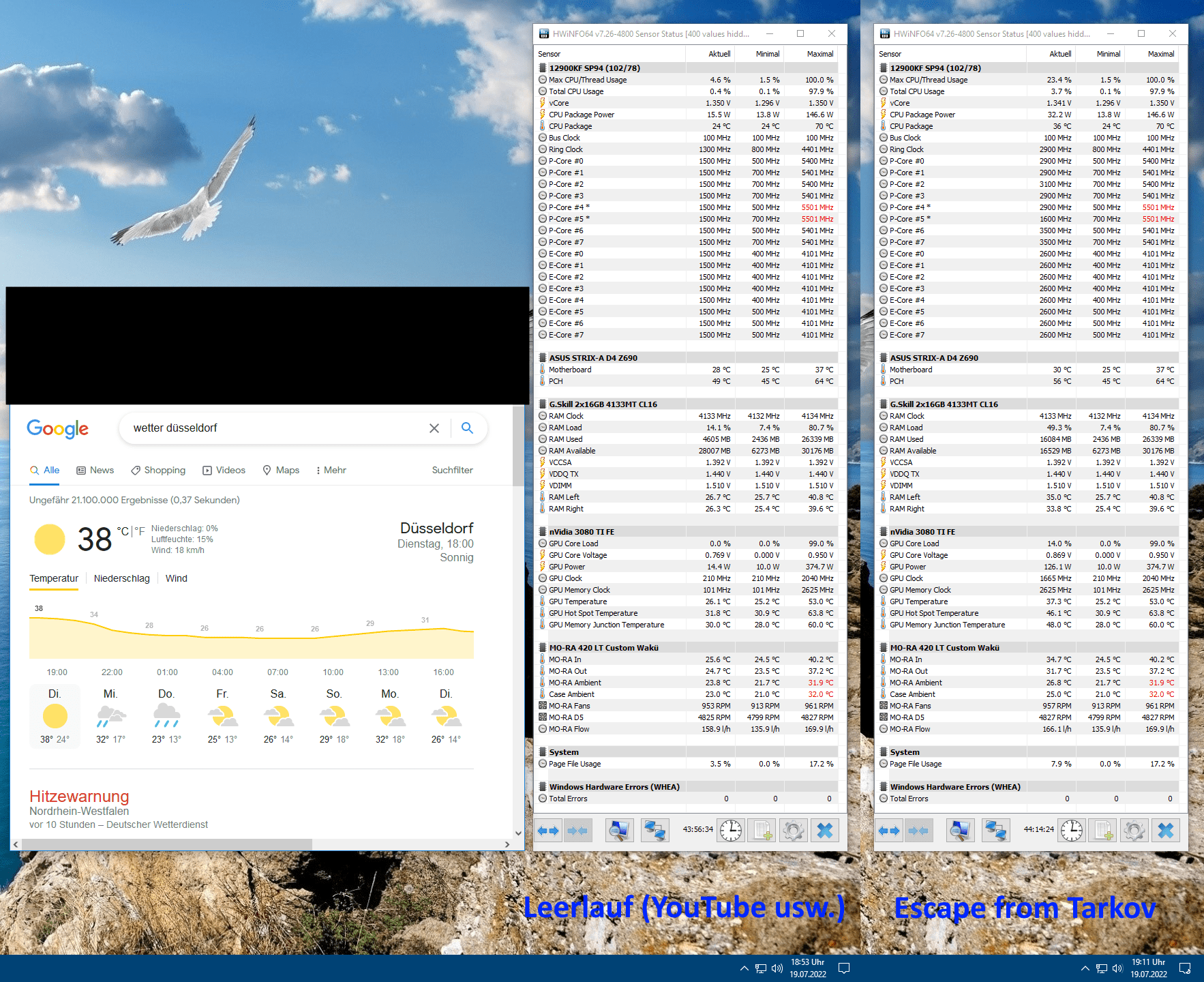The width and height of the screenshot is (1204, 982).
Task: Open the News search tab
Action: tap(95, 470)
